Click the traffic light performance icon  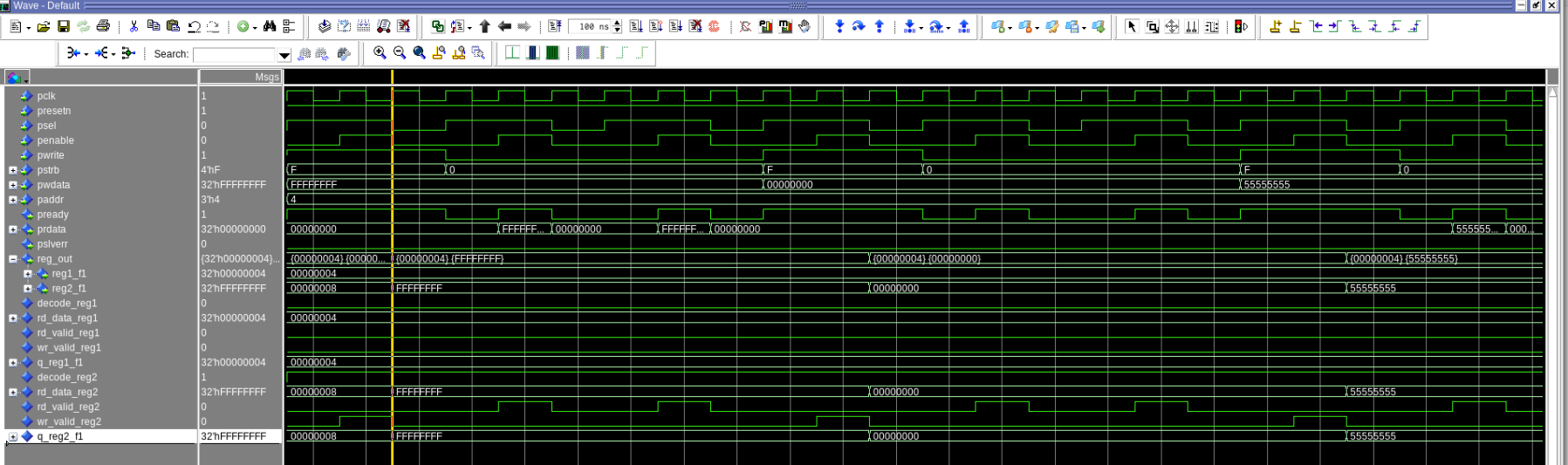coord(1241,27)
